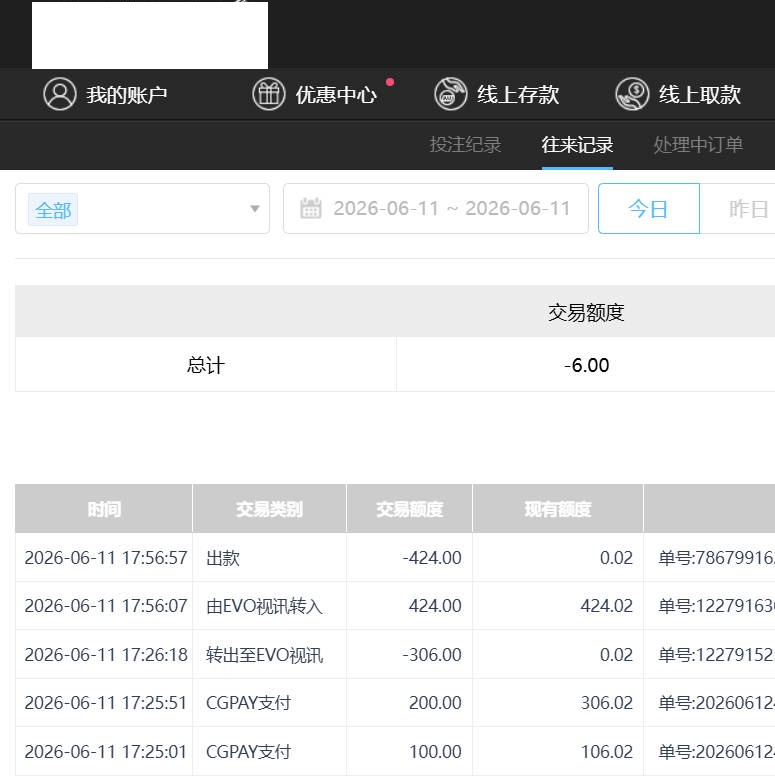
Task: Click the 交易额度 column header in records table
Action: tap(409, 509)
